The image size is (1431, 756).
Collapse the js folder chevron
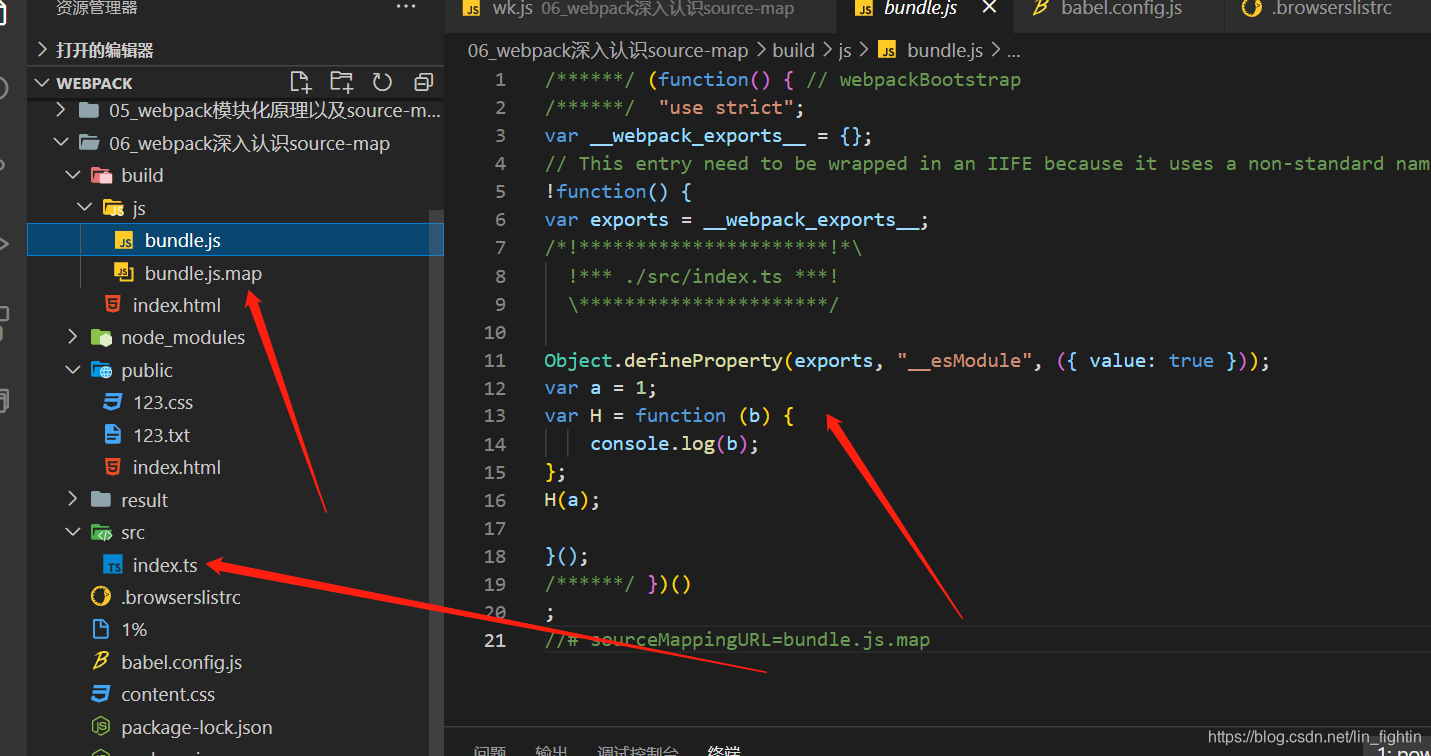85,208
